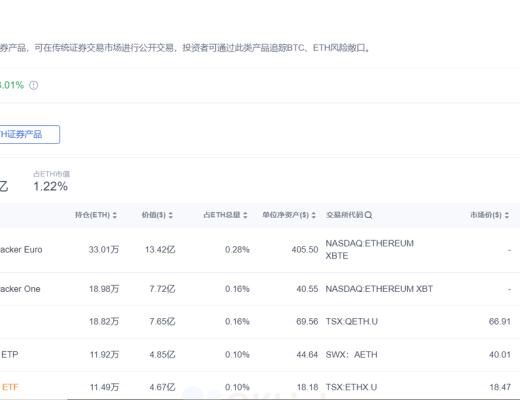The height and width of the screenshot is (400, 520).
Task: Click SWX: AETH exchange code
Action: (351, 354)
